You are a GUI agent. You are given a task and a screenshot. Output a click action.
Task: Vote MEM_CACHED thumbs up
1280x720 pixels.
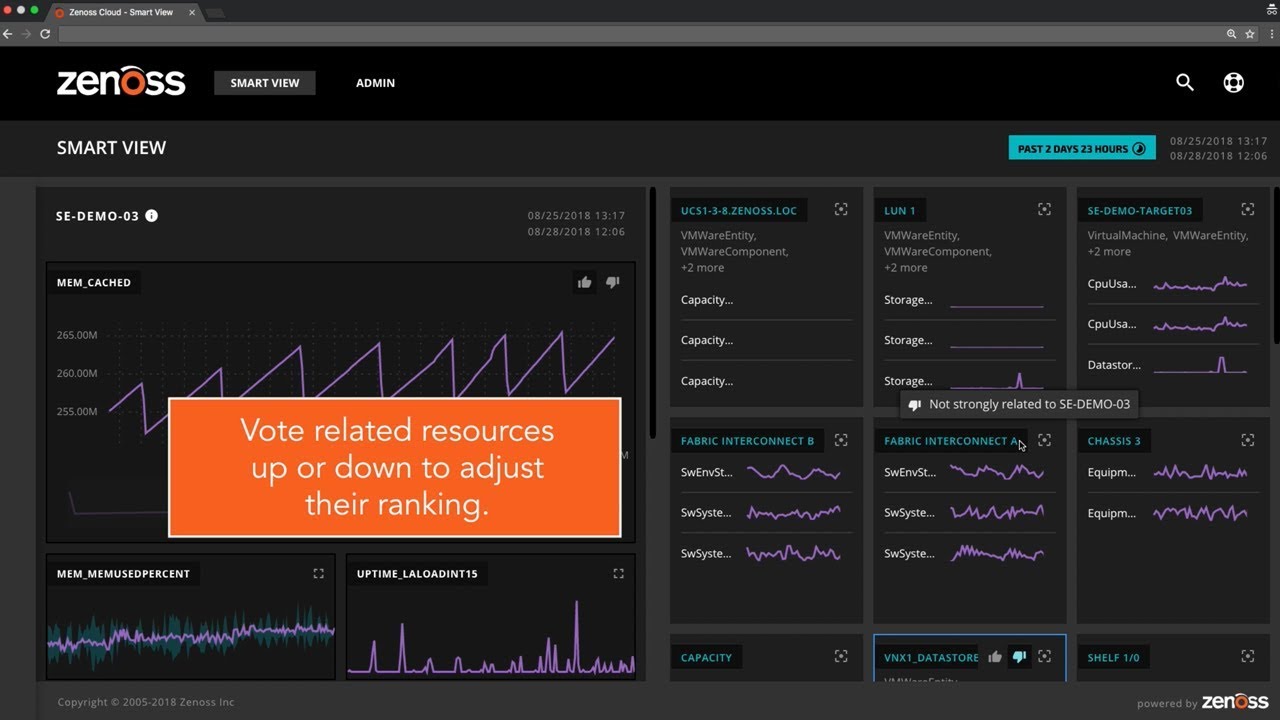(x=584, y=282)
